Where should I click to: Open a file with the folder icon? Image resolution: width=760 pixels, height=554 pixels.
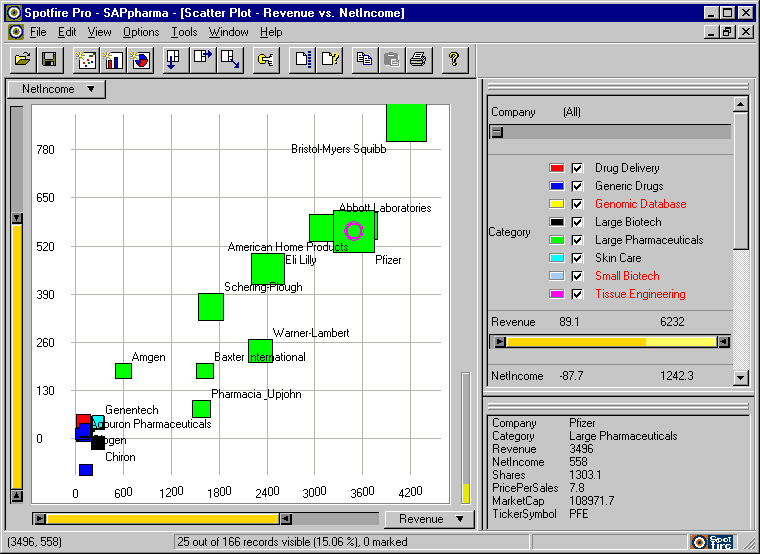22,60
